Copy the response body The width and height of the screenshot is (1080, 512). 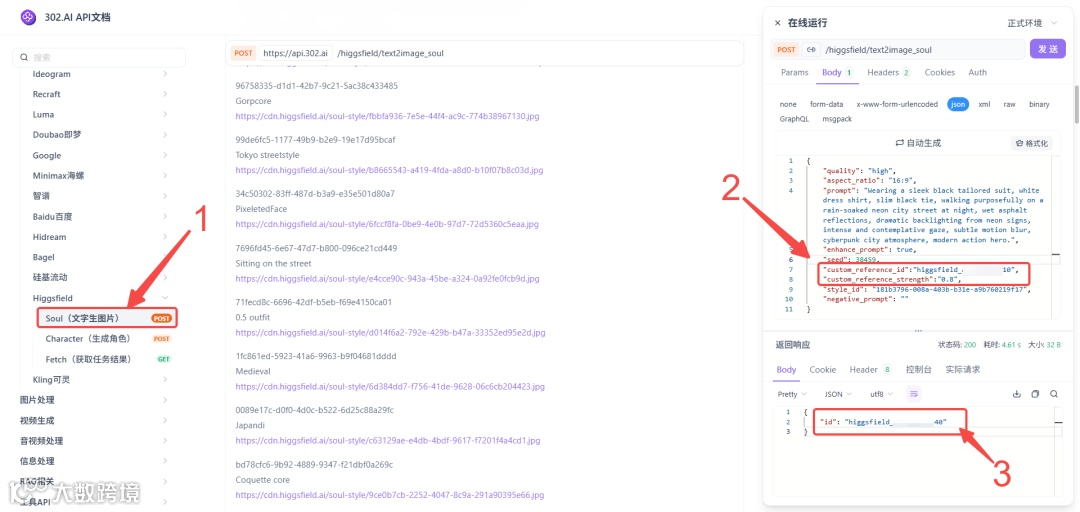tap(1035, 394)
